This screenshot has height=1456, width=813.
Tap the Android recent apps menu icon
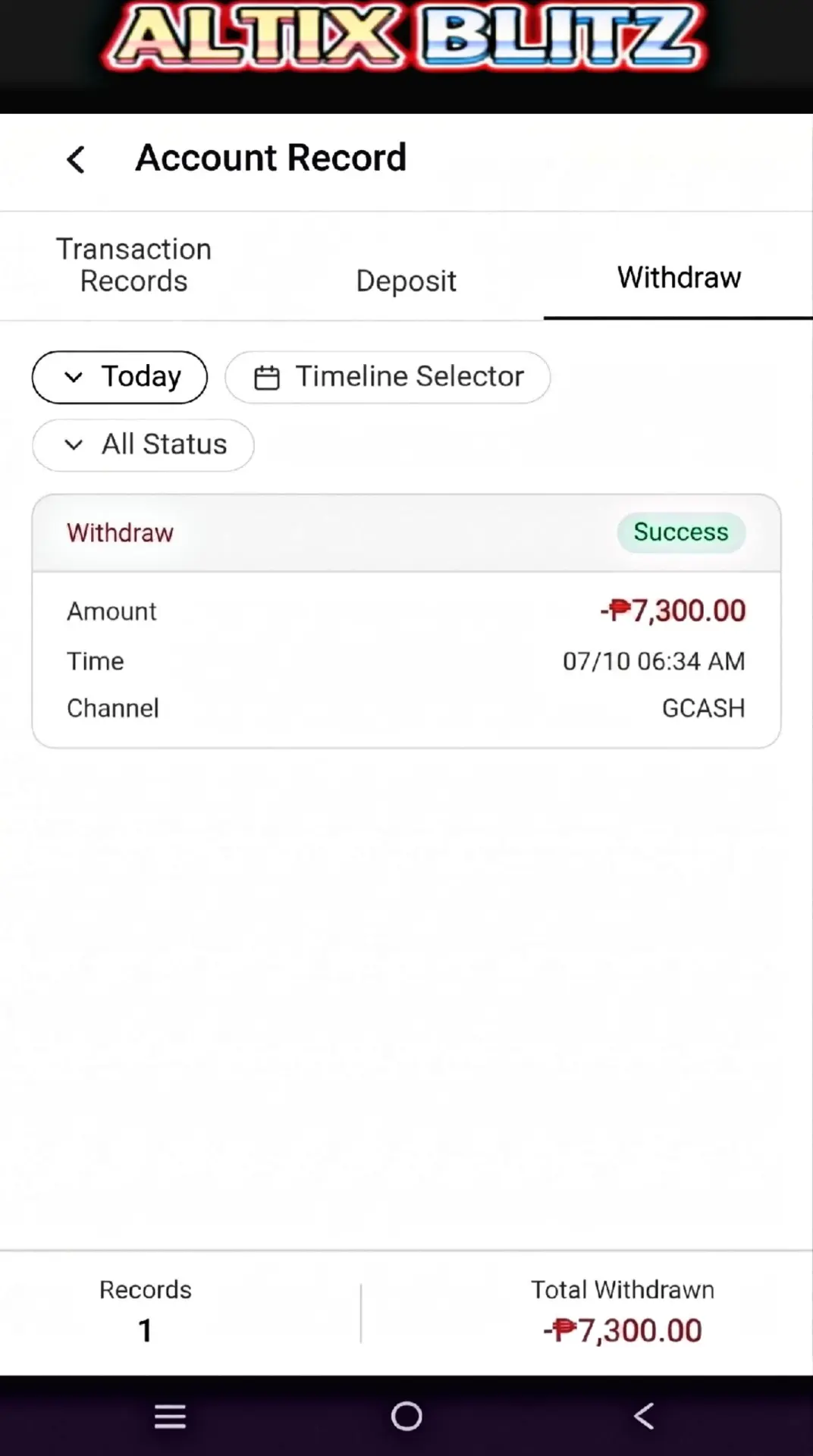pyautogui.click(x=170, y=1416)
